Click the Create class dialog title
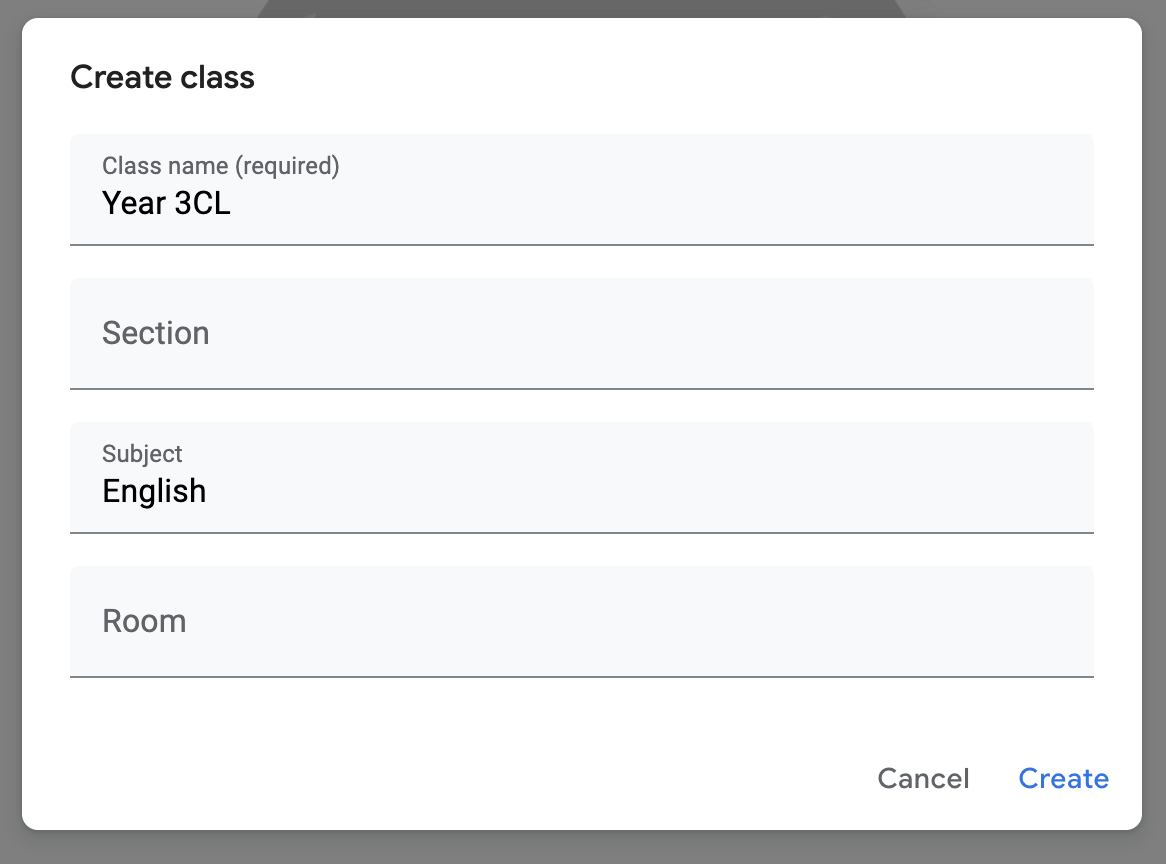This screenshot has height=864, width=1166. [x=162, y=77]
